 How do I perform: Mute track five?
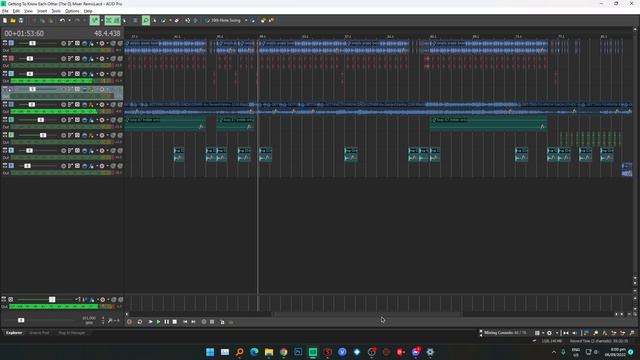point(113,104)
